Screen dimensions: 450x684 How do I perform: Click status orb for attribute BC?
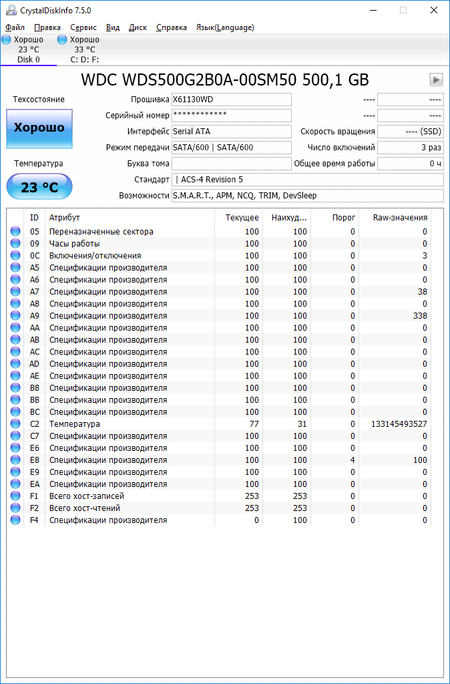[15, 412]
